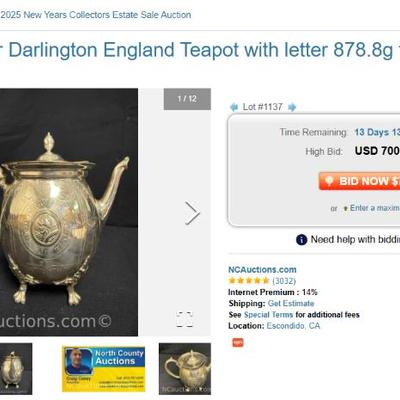Go to the previous lot arrow

(234, 107)
